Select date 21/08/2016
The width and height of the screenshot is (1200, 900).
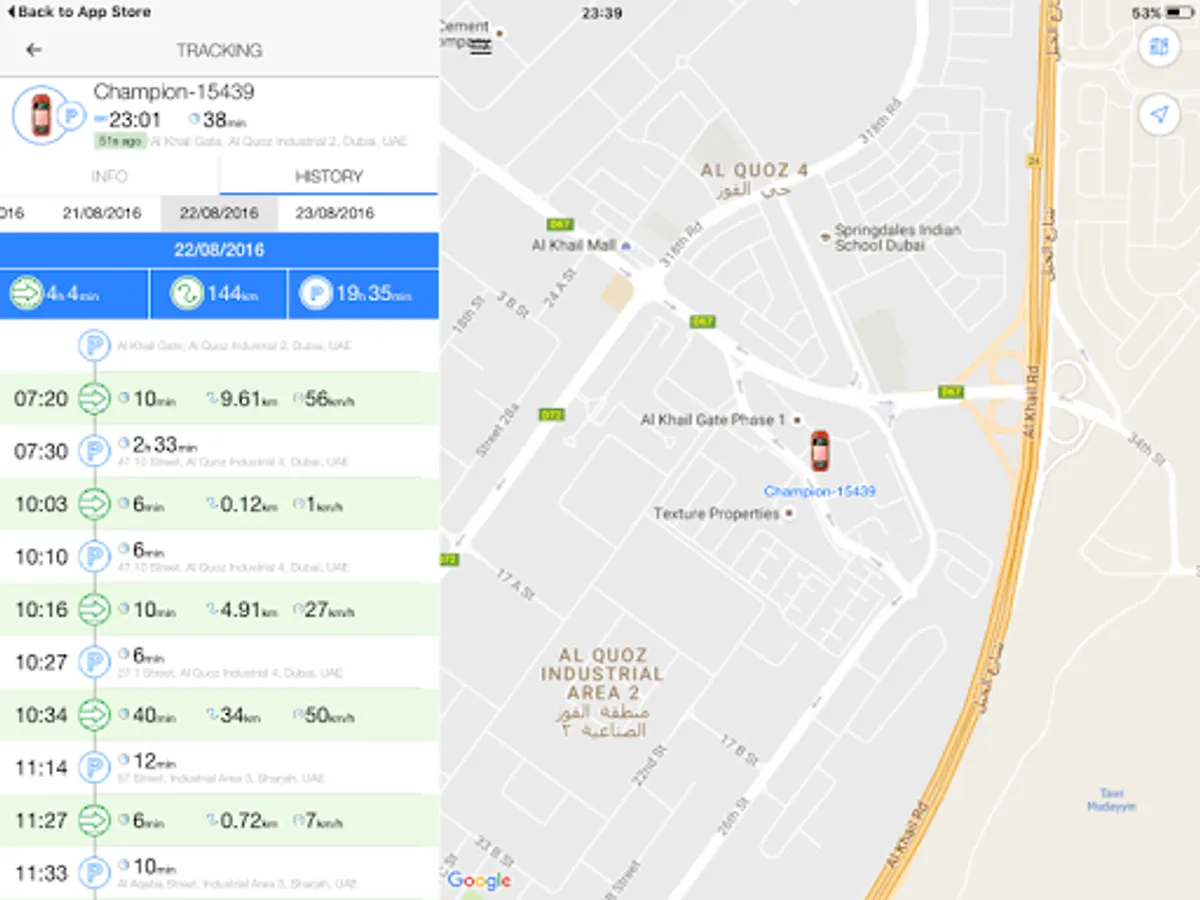click(x=101, y=213)
